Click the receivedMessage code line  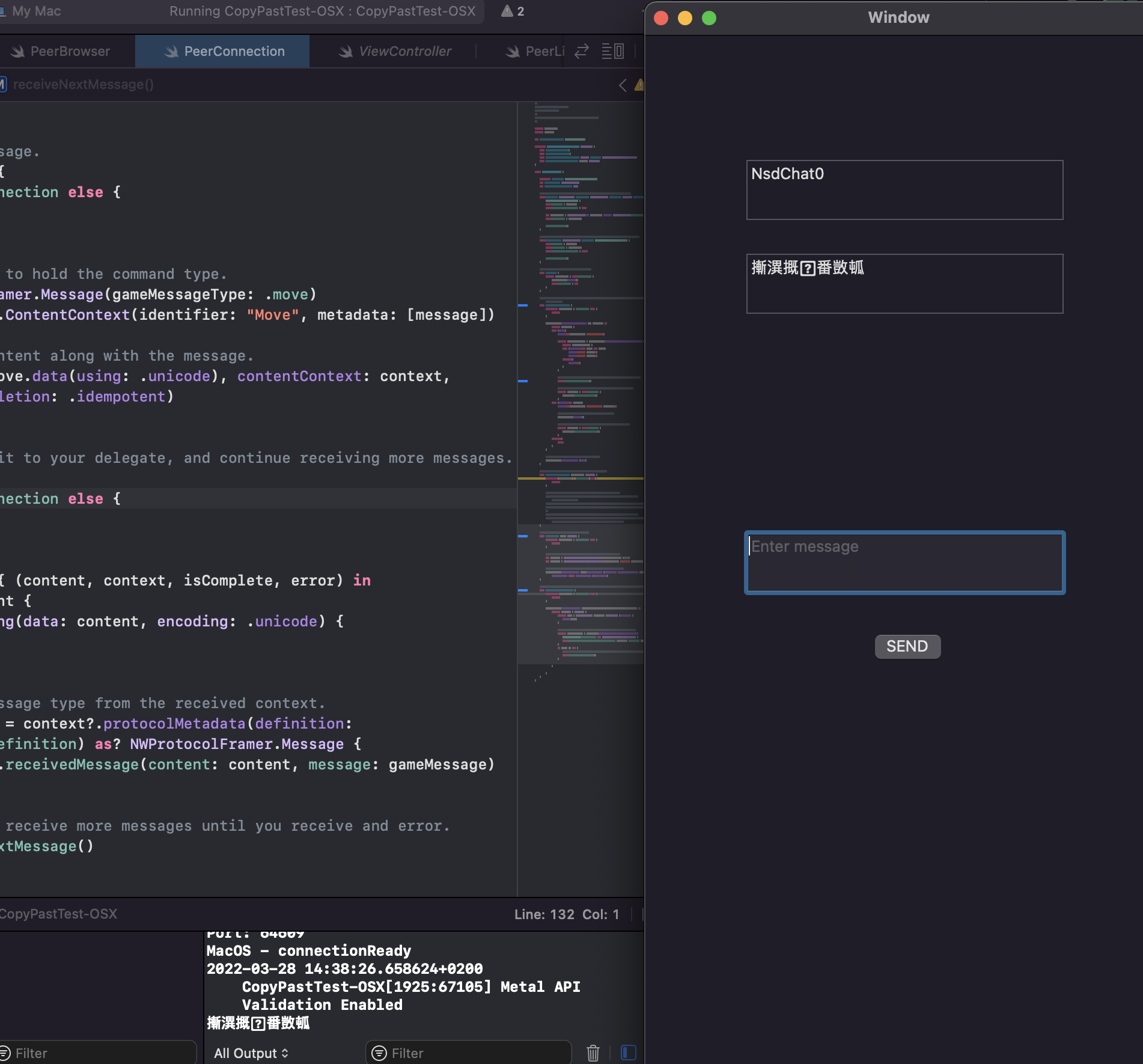(247, 765)
